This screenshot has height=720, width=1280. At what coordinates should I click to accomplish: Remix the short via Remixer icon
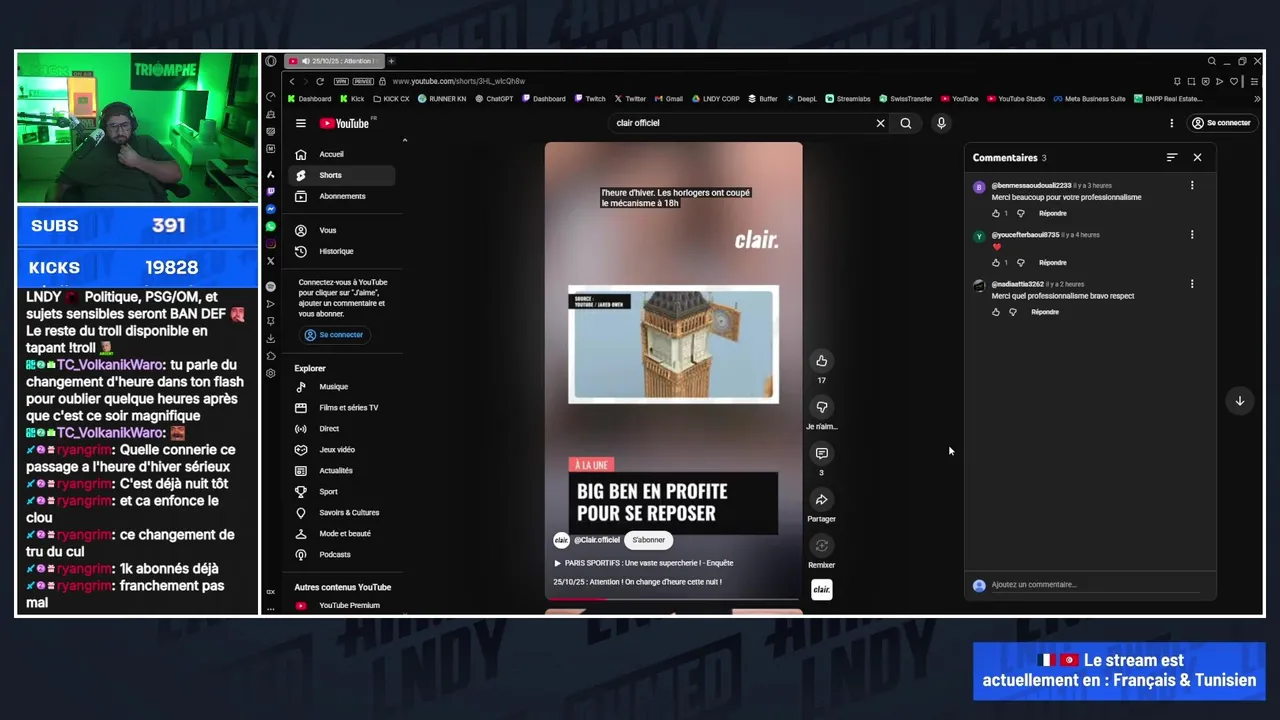pos(821,546)
